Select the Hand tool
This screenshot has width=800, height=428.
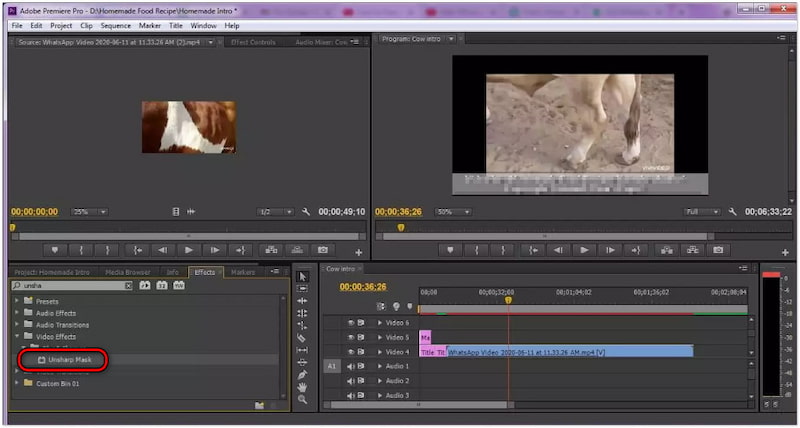302,387
